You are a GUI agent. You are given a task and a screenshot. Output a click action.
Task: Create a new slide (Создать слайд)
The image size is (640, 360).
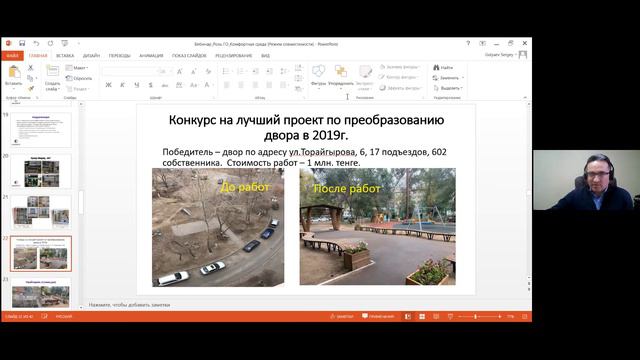coord(53,78)
